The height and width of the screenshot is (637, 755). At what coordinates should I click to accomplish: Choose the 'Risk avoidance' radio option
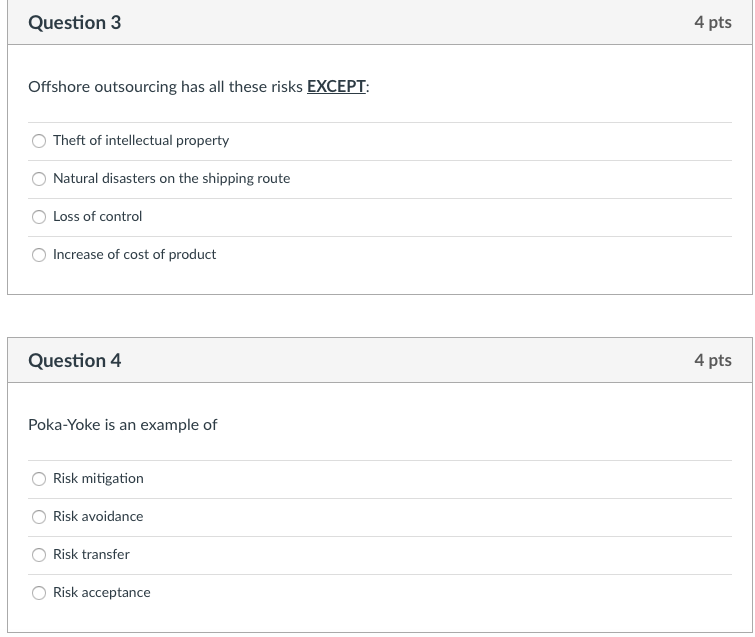39,517
